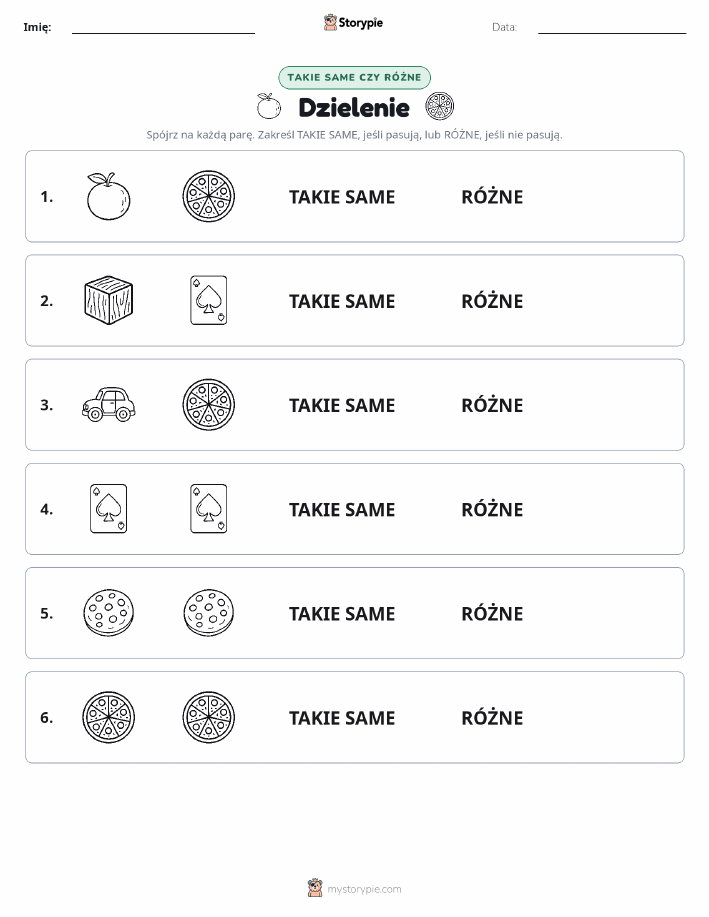Click the small pizza icon beside Dzielenie title
Image resolution: width=709 pixels, height=917 pixels.
click(440, 106)
